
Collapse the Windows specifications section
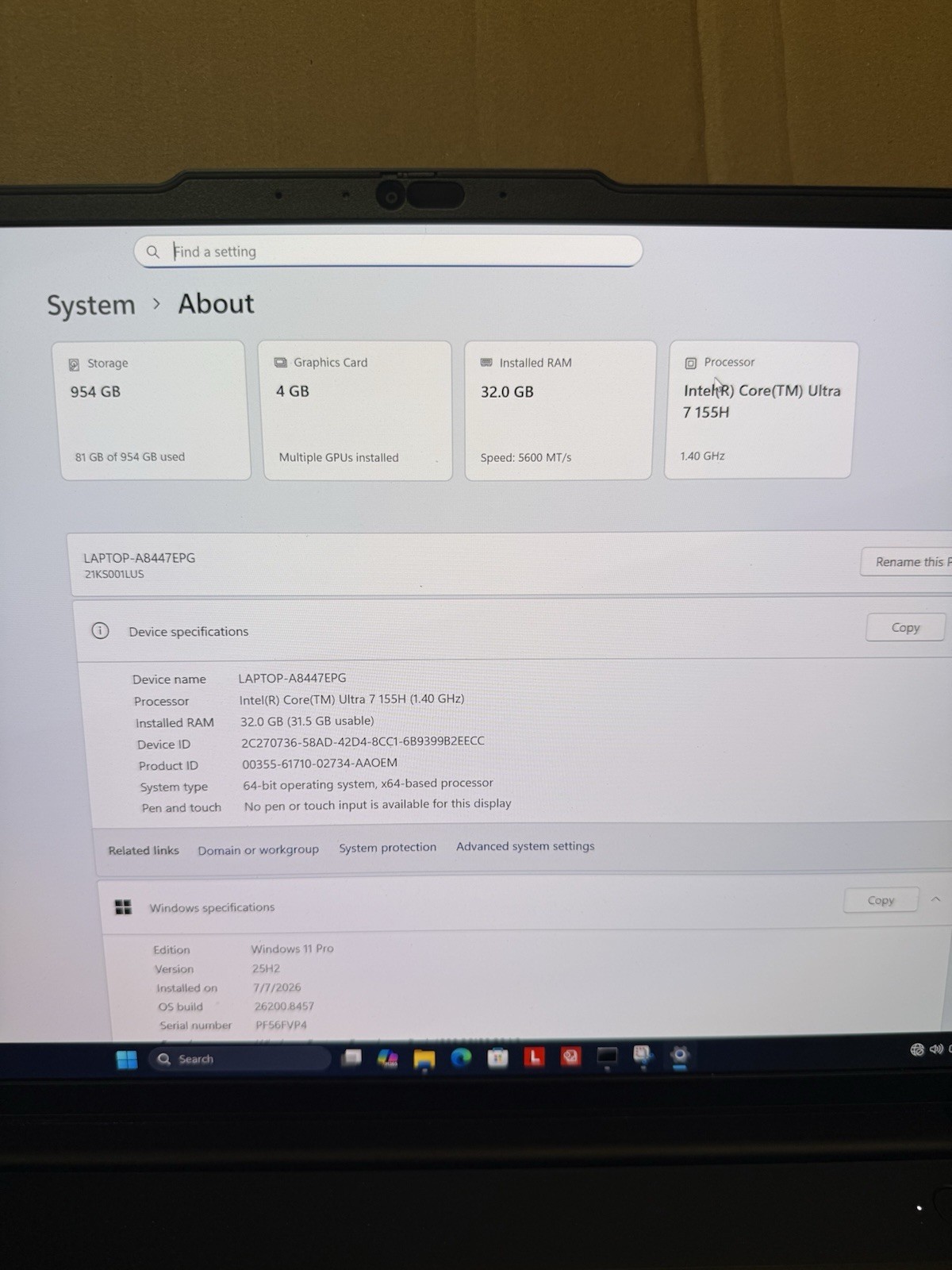(x=935, y=899)
